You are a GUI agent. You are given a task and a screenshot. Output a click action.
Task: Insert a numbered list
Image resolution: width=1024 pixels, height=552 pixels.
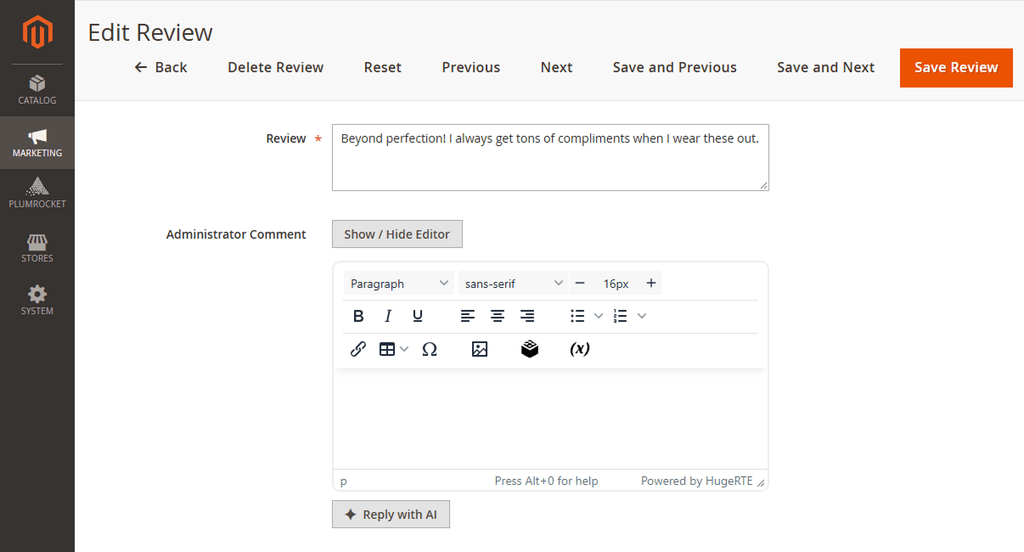[620, 316]
